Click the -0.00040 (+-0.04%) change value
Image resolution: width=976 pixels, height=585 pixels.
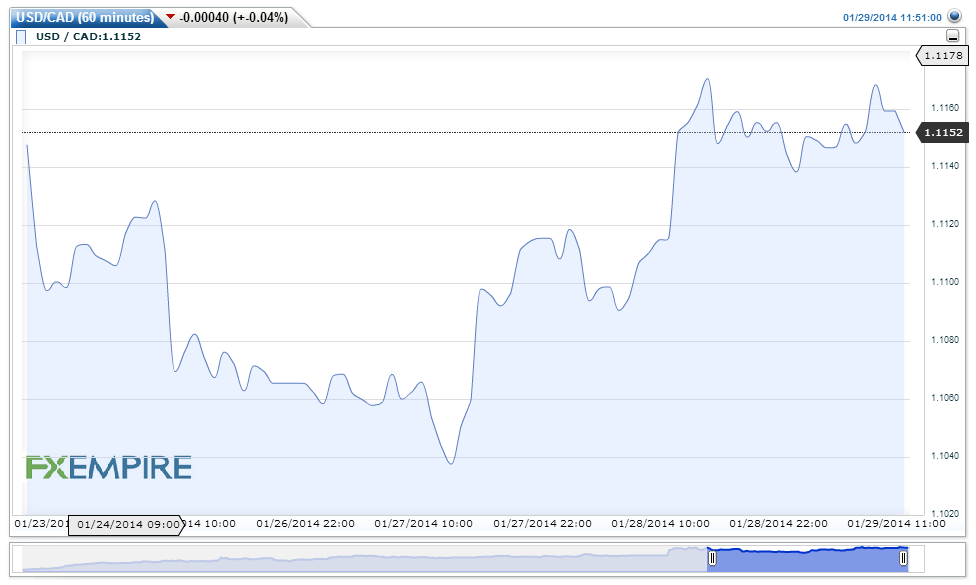pyautogui.click(x=234, y=17)
